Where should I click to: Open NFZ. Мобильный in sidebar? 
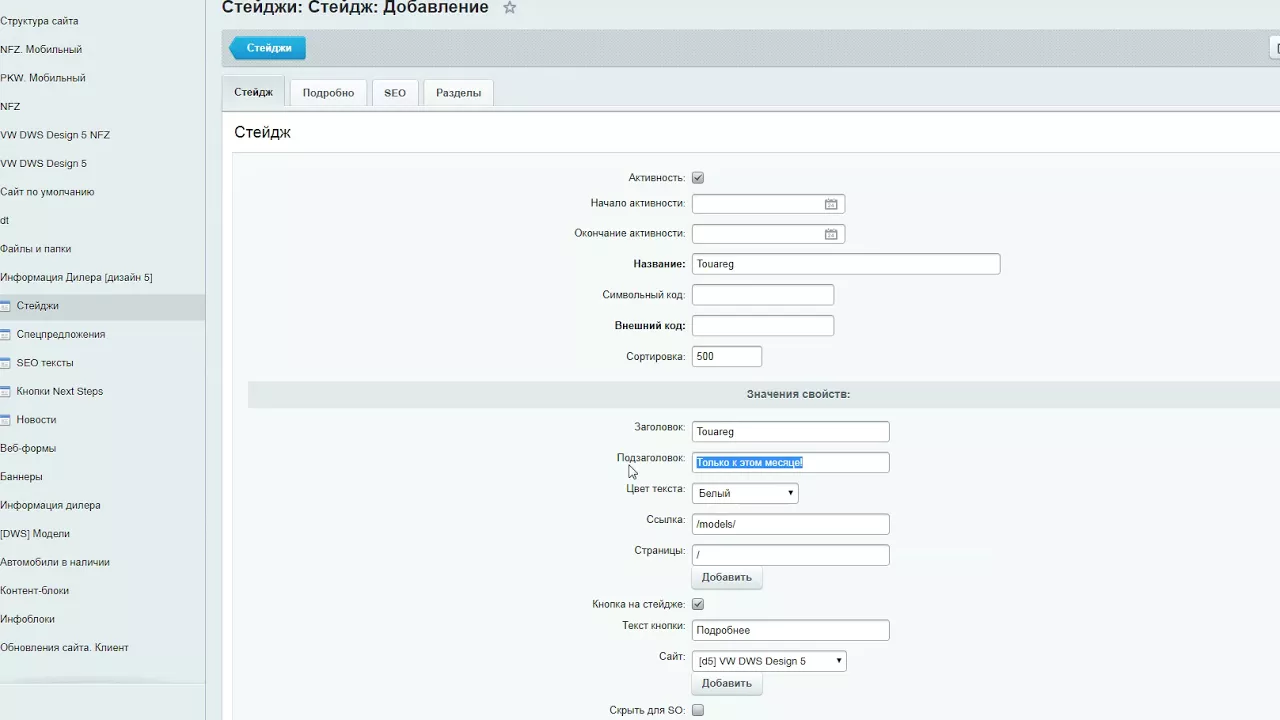(41, 49)
